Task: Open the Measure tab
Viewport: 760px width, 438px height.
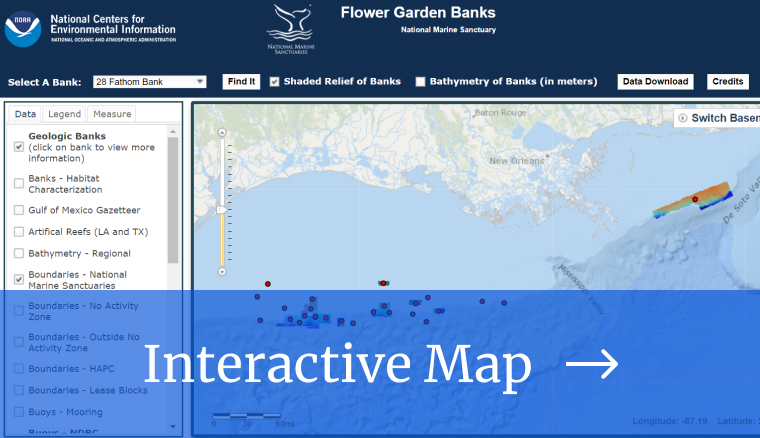Action: [x=111, y=114]
